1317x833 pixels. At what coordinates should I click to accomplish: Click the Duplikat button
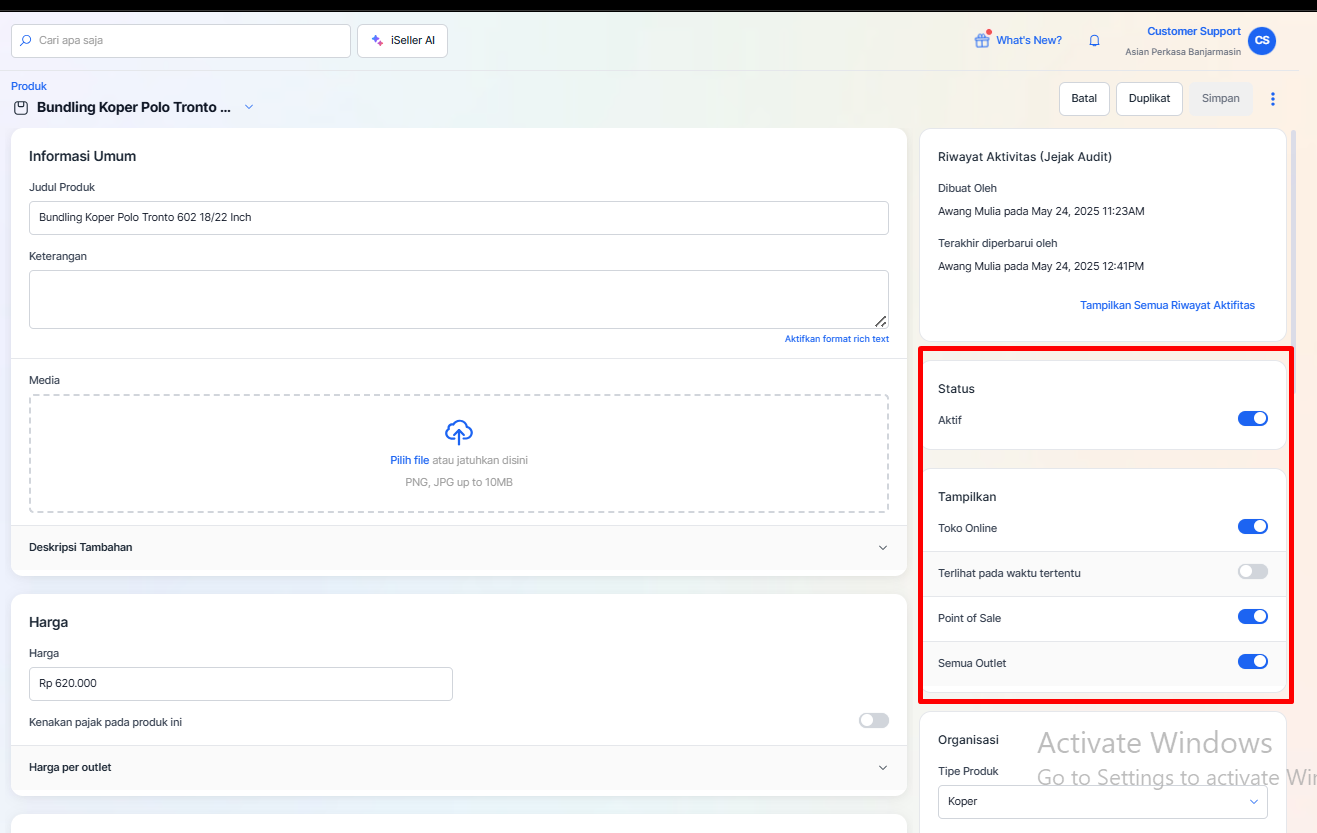(1149, 99)
